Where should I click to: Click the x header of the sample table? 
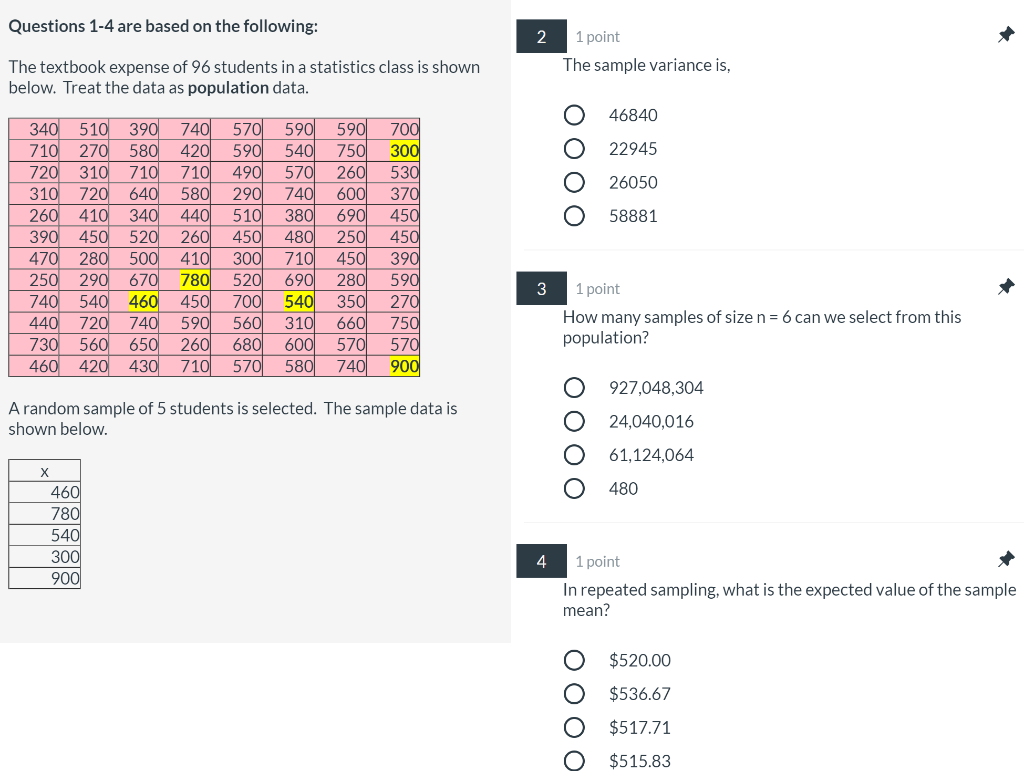click(x=44, y=470)
